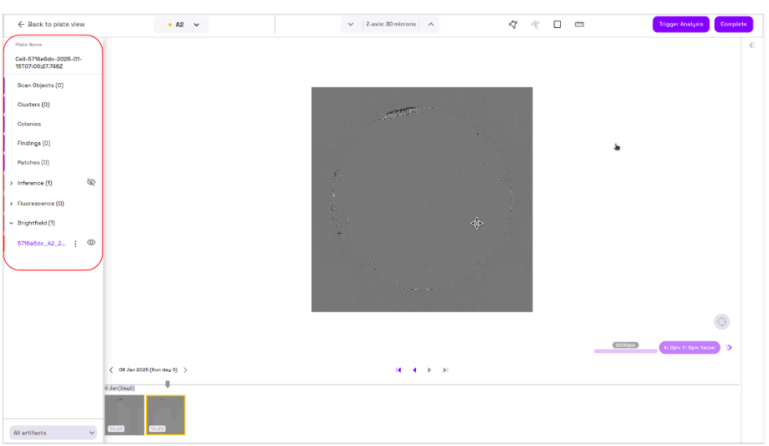Expand the Fluorescence section

pyautogui.click(x=11, y=203)
